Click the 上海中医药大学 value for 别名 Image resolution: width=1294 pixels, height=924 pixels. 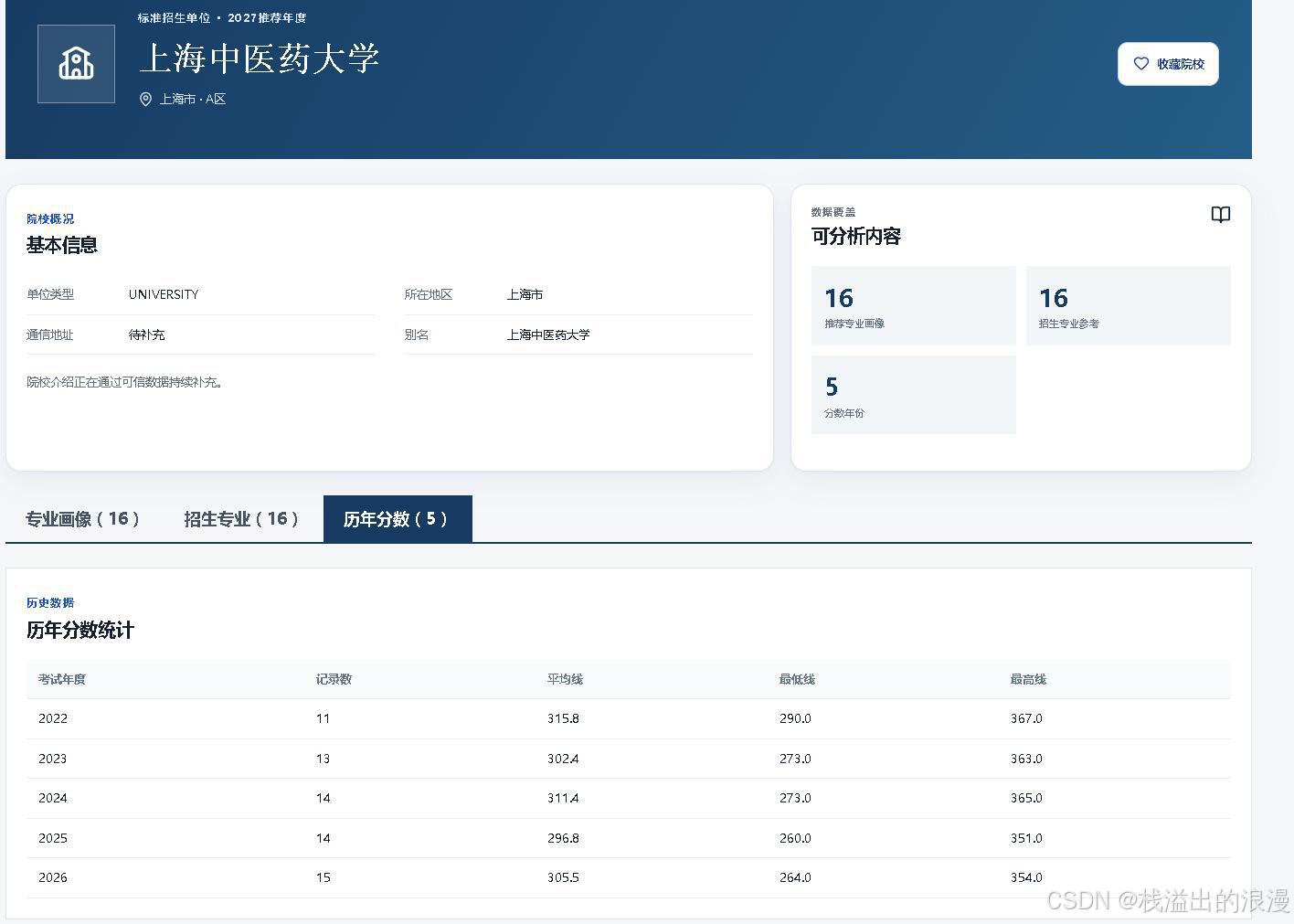[x=548, y=335]
